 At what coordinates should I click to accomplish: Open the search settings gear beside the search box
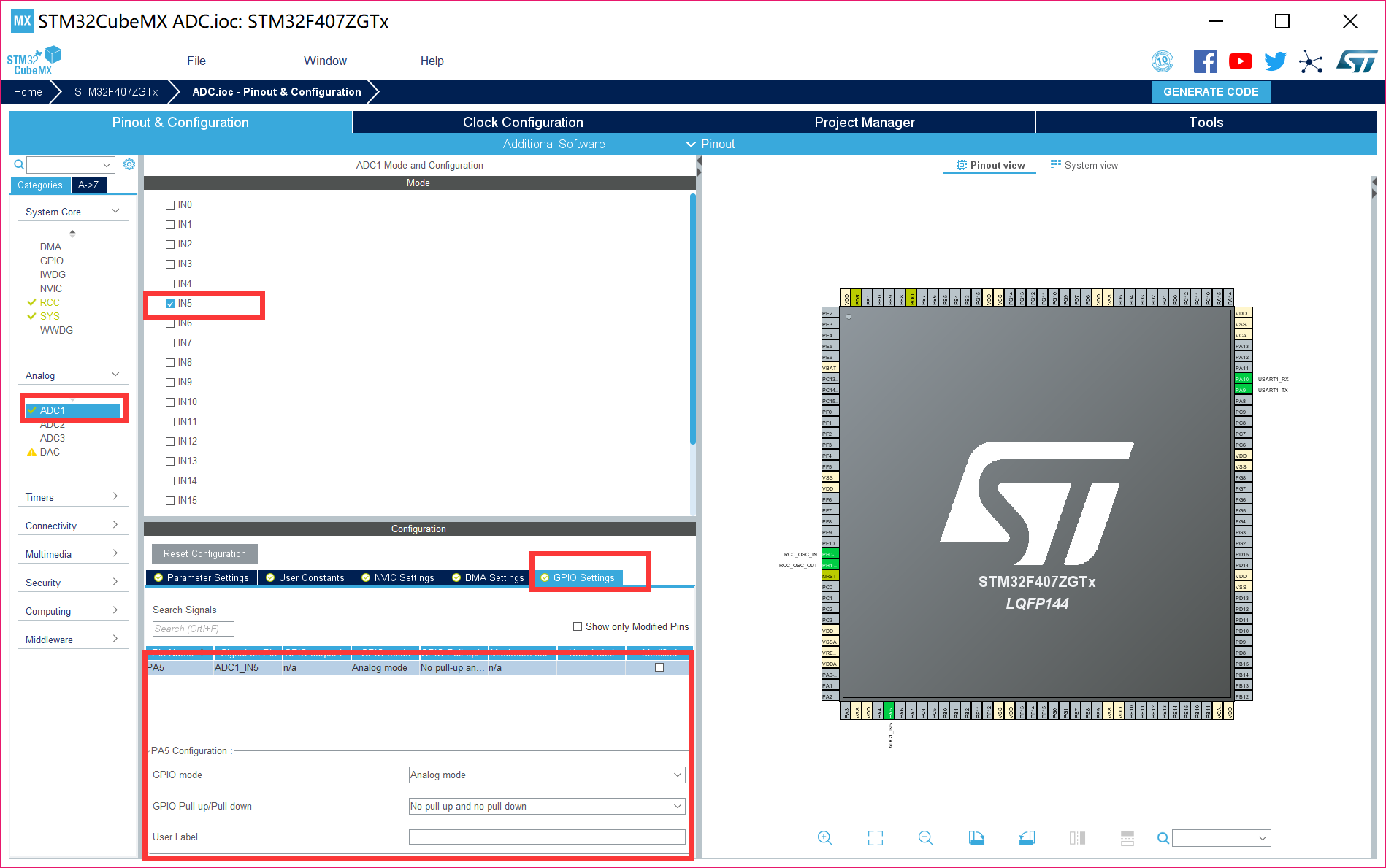[129, 164]
